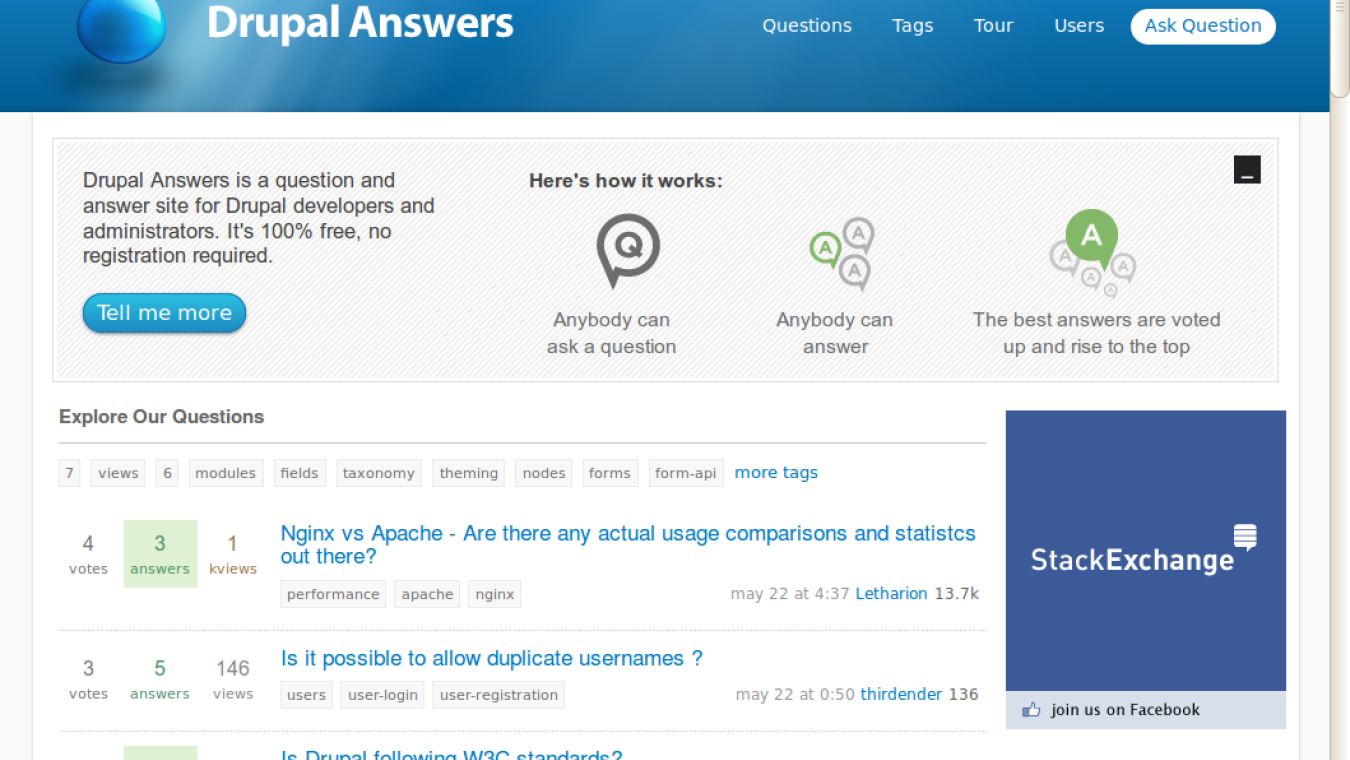Filter by the nodes tag

(544, 473)
